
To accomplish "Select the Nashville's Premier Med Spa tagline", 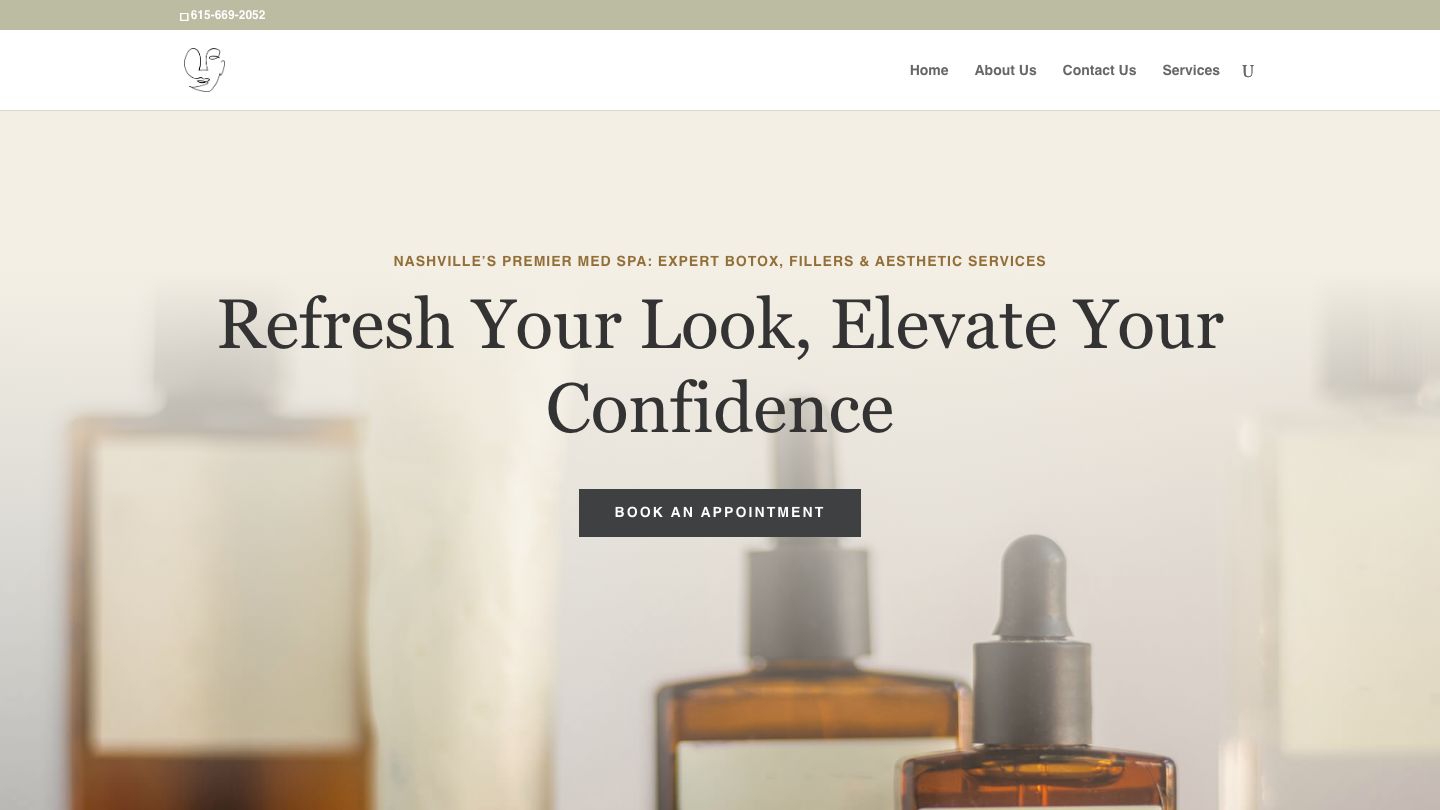I will pyautogui.click(x=720, y=261).
